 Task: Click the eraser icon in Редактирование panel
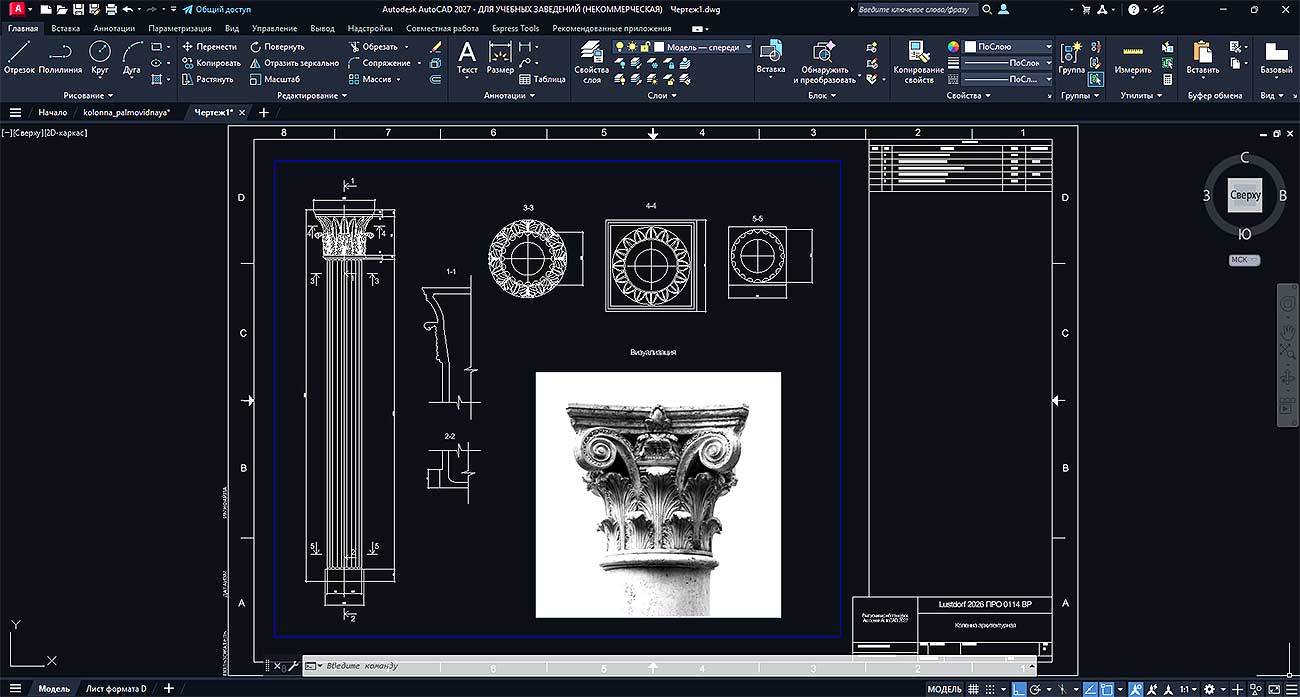[435, 47]
